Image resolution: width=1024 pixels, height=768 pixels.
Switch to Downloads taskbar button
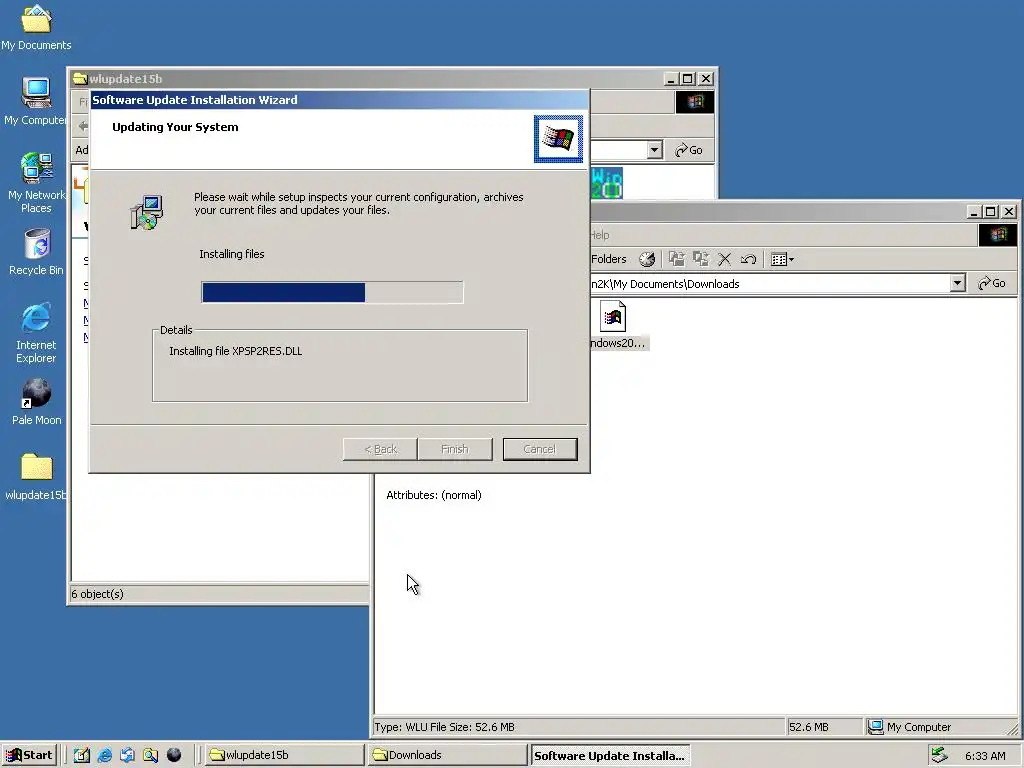pos(447,756)
